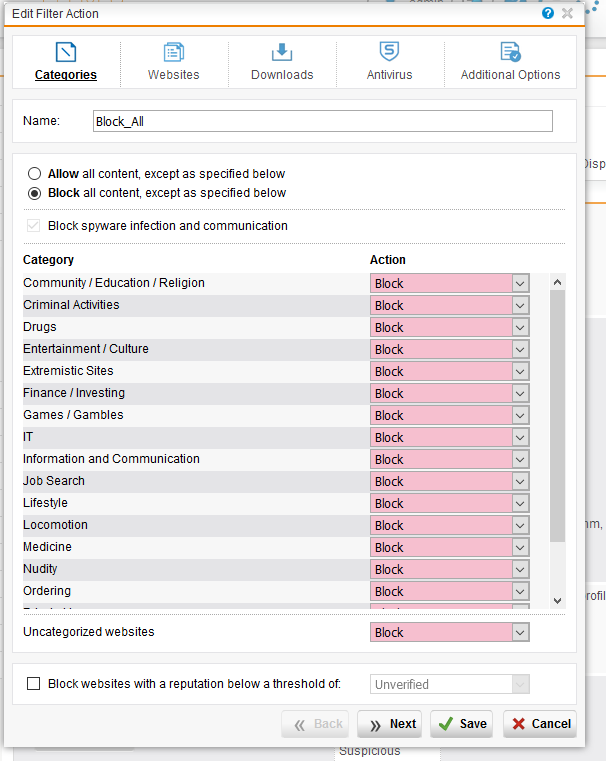
Task: Open action dropdown for Nudity
Action: point(450,569)
